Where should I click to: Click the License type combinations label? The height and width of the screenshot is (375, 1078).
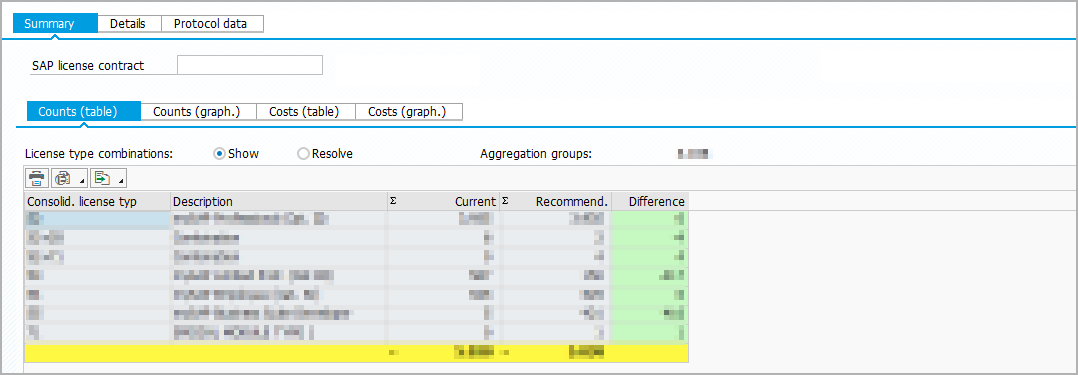click(x=99, y=154)
